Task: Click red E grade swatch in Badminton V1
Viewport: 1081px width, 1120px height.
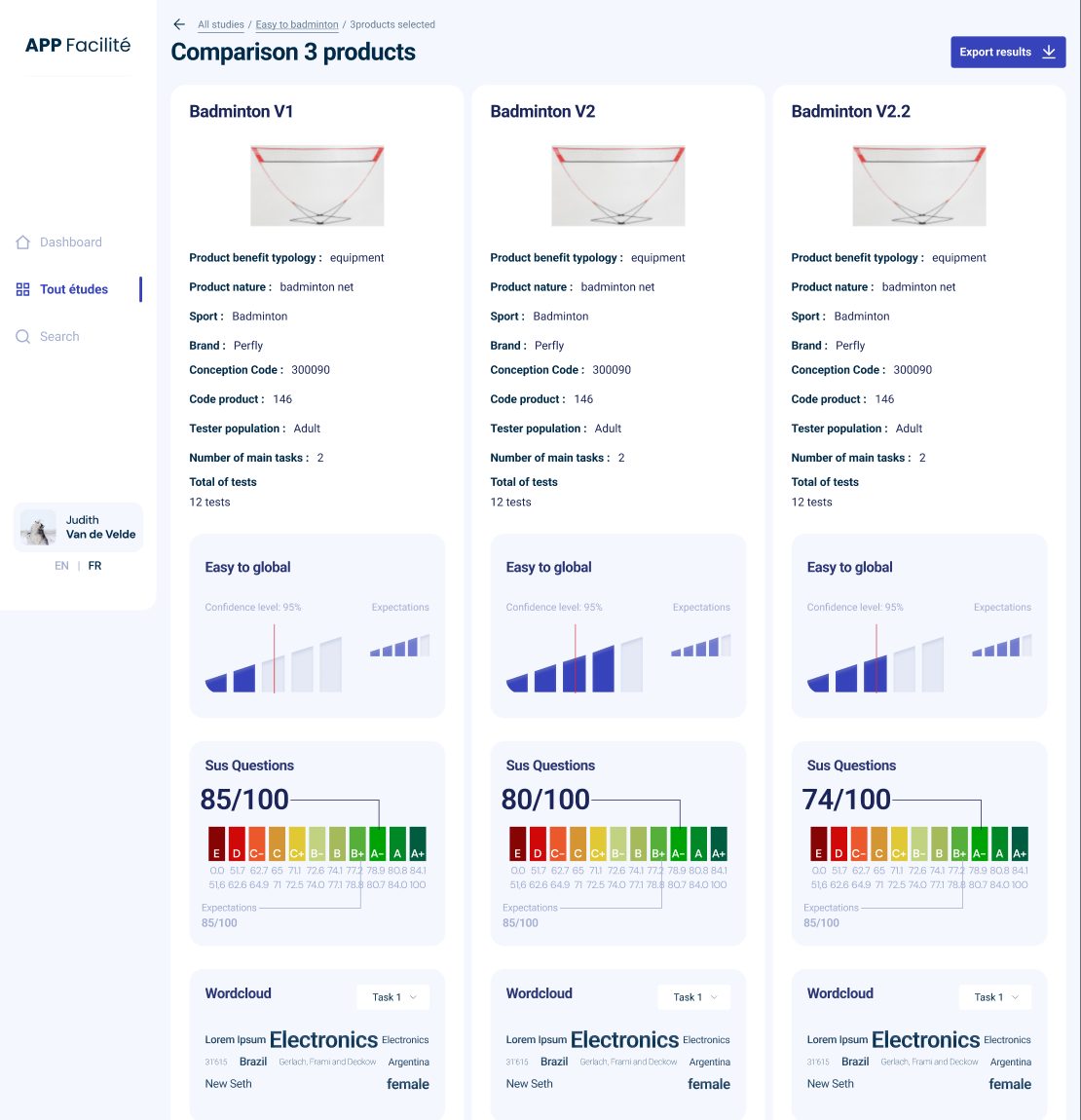Action: (x=216, y=843)
